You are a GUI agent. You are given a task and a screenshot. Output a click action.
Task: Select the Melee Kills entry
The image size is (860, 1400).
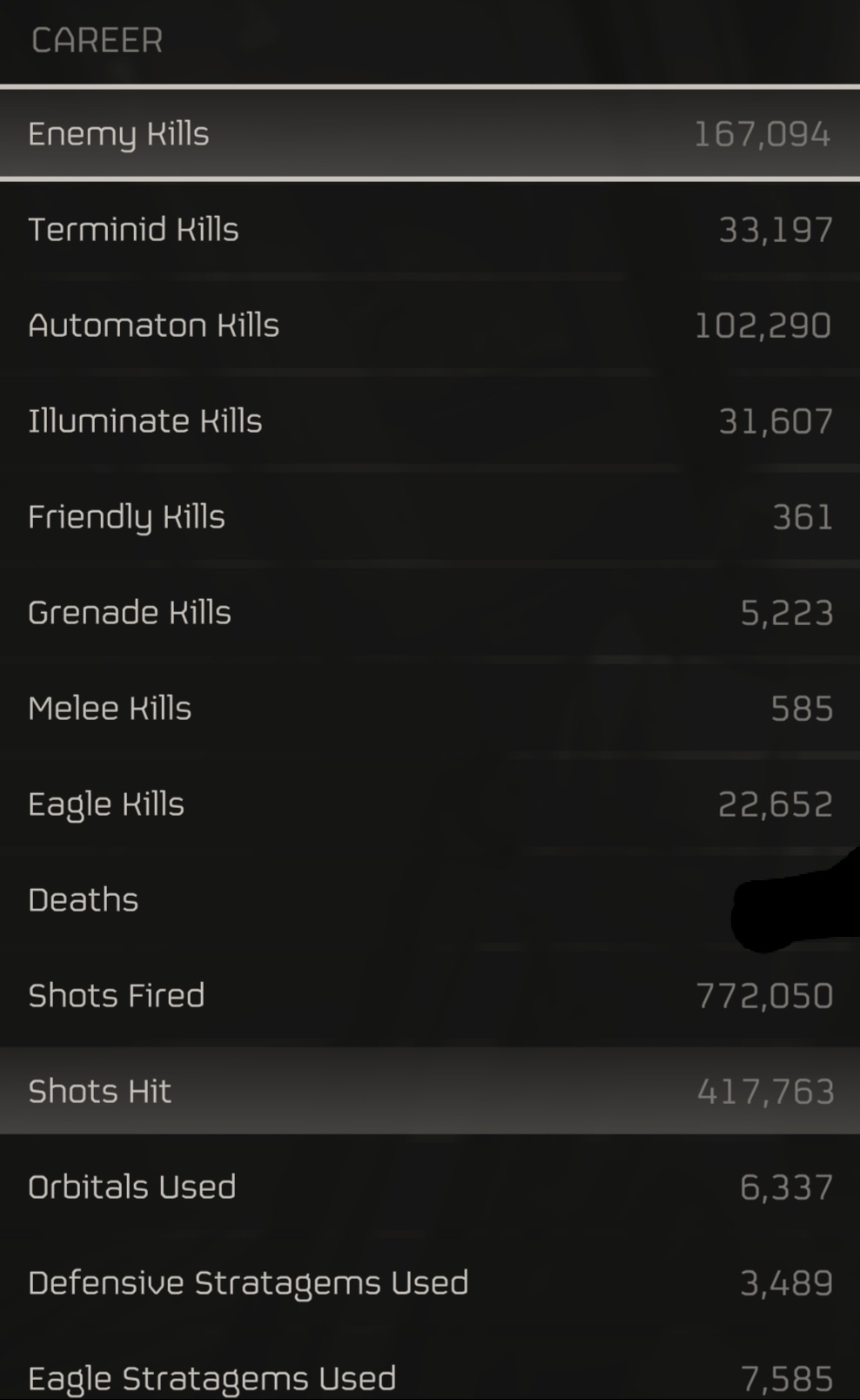pyautogui.click(x=430, y=708)
